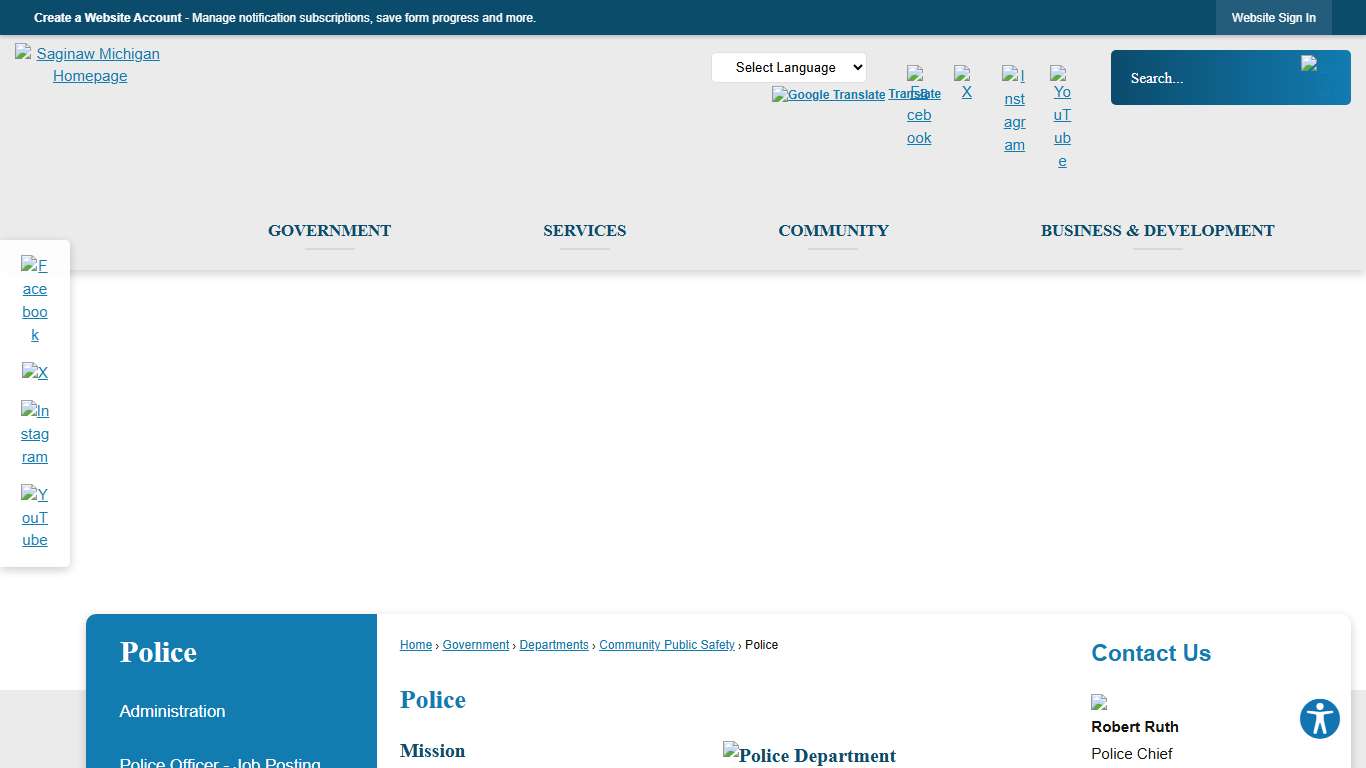Open the Government menu
This screenshot has width=1366, height=768.
(329, 231)
